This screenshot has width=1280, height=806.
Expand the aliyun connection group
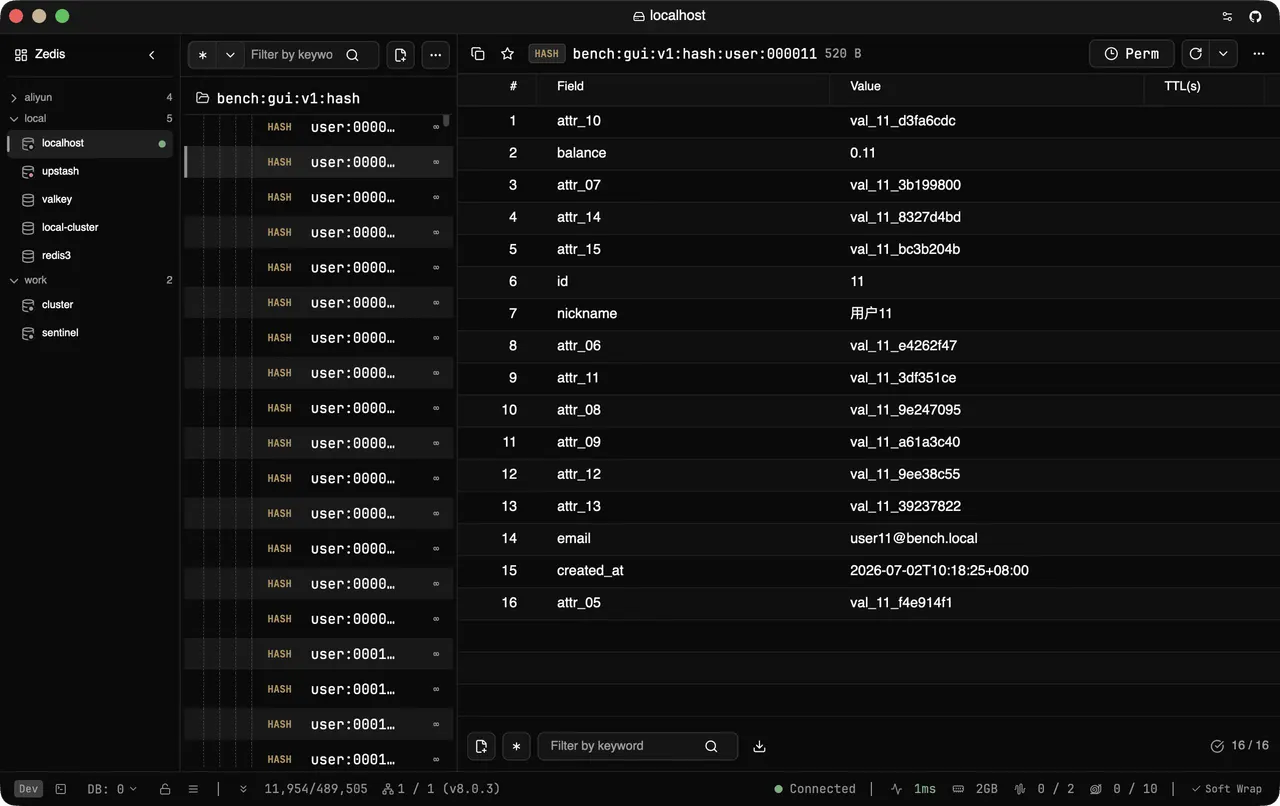pyautogui.click(x=90, y=97)
